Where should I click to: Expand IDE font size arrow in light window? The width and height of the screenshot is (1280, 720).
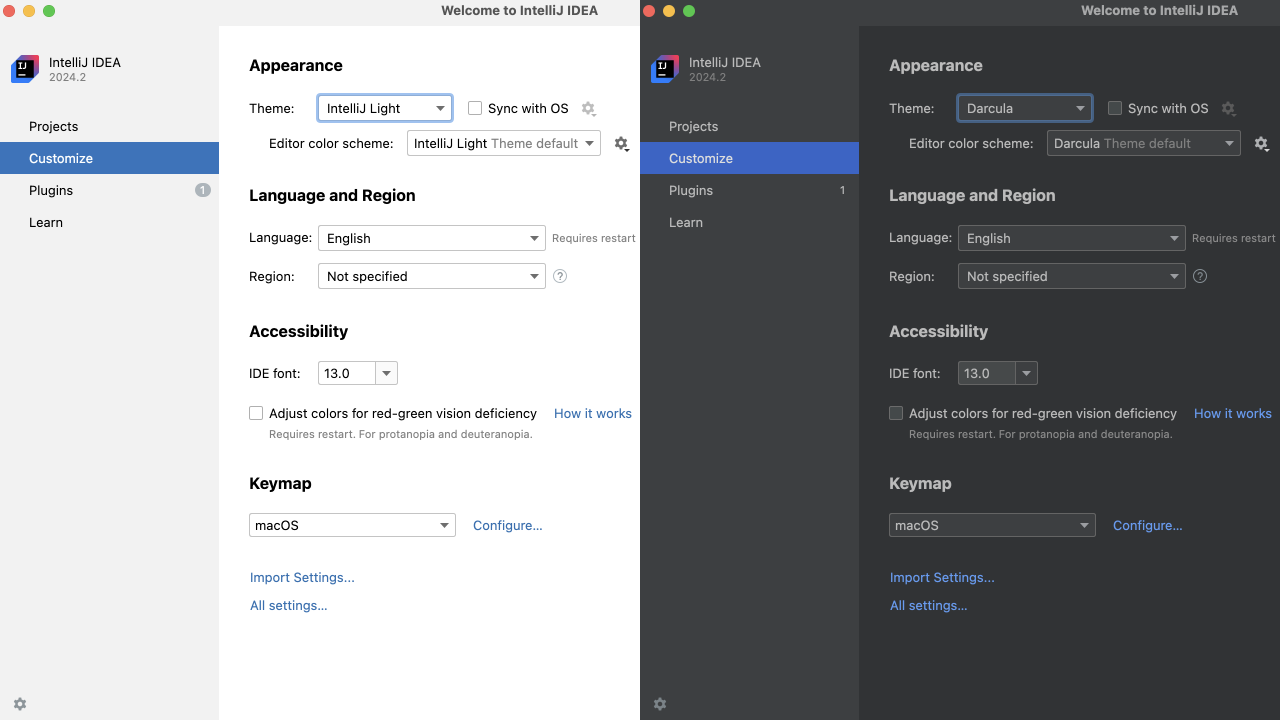coord(387,373)
